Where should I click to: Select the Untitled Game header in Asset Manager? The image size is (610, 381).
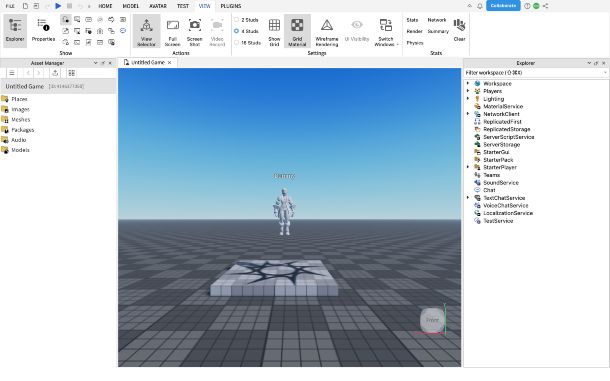click(x=58, y=86)
